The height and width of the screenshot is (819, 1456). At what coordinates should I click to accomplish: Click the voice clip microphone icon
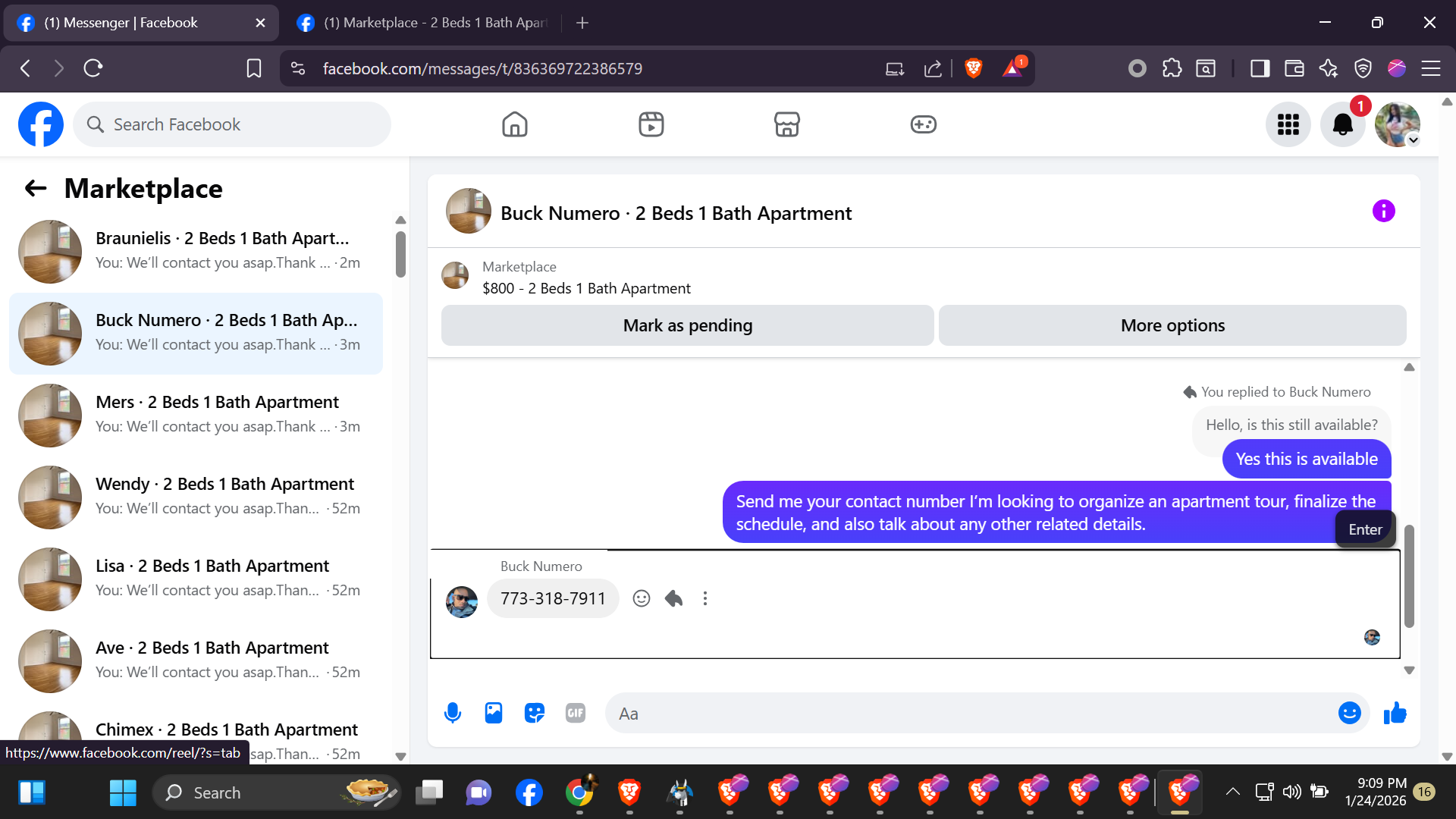(x=453, y=713)
